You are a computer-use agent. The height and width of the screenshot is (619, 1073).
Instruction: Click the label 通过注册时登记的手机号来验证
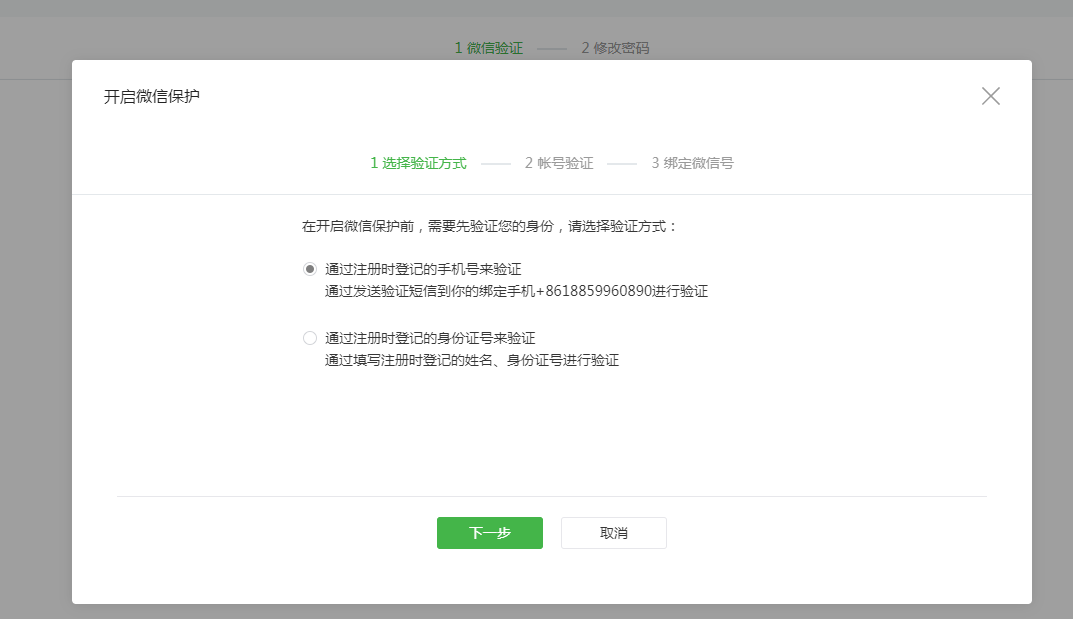coord(423,269)
